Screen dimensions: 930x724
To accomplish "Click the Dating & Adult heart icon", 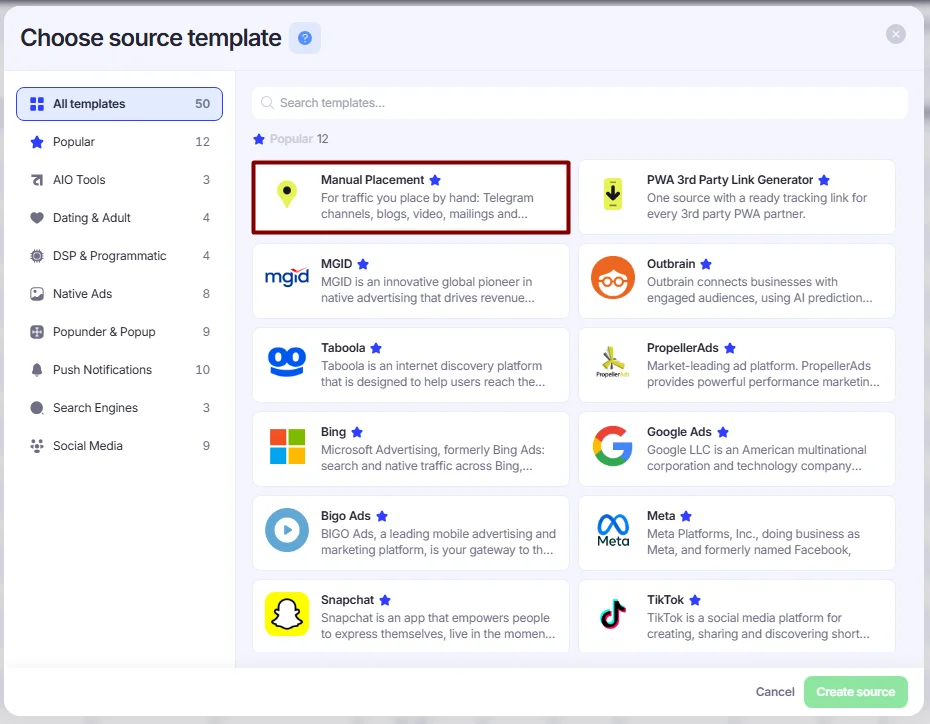I will click(x=37, y=218).
